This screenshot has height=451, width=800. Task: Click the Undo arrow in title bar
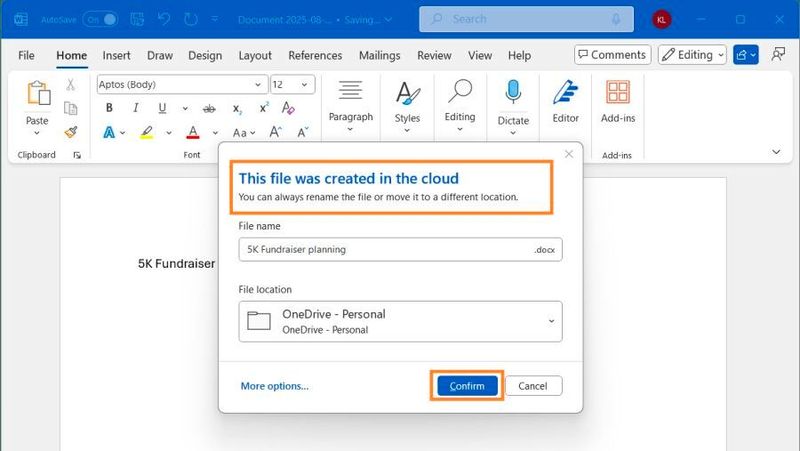click(162, 19)
